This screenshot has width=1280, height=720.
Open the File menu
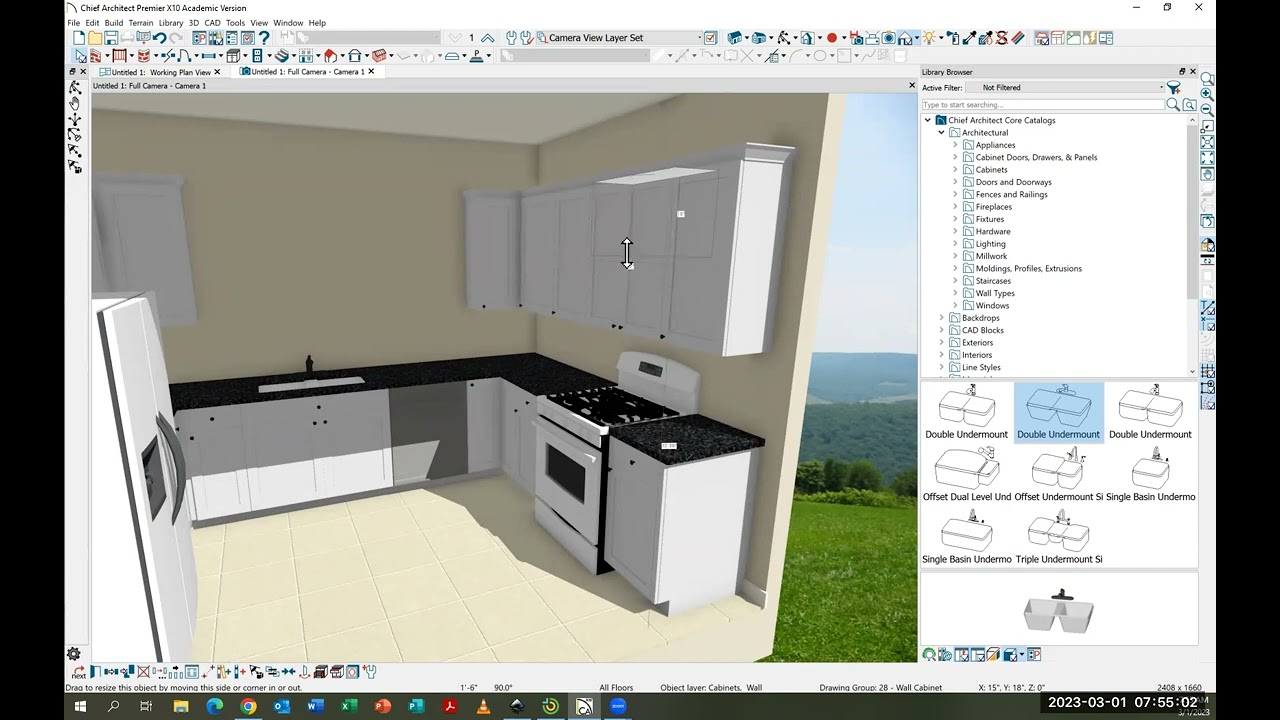click(x=73, y=23)
